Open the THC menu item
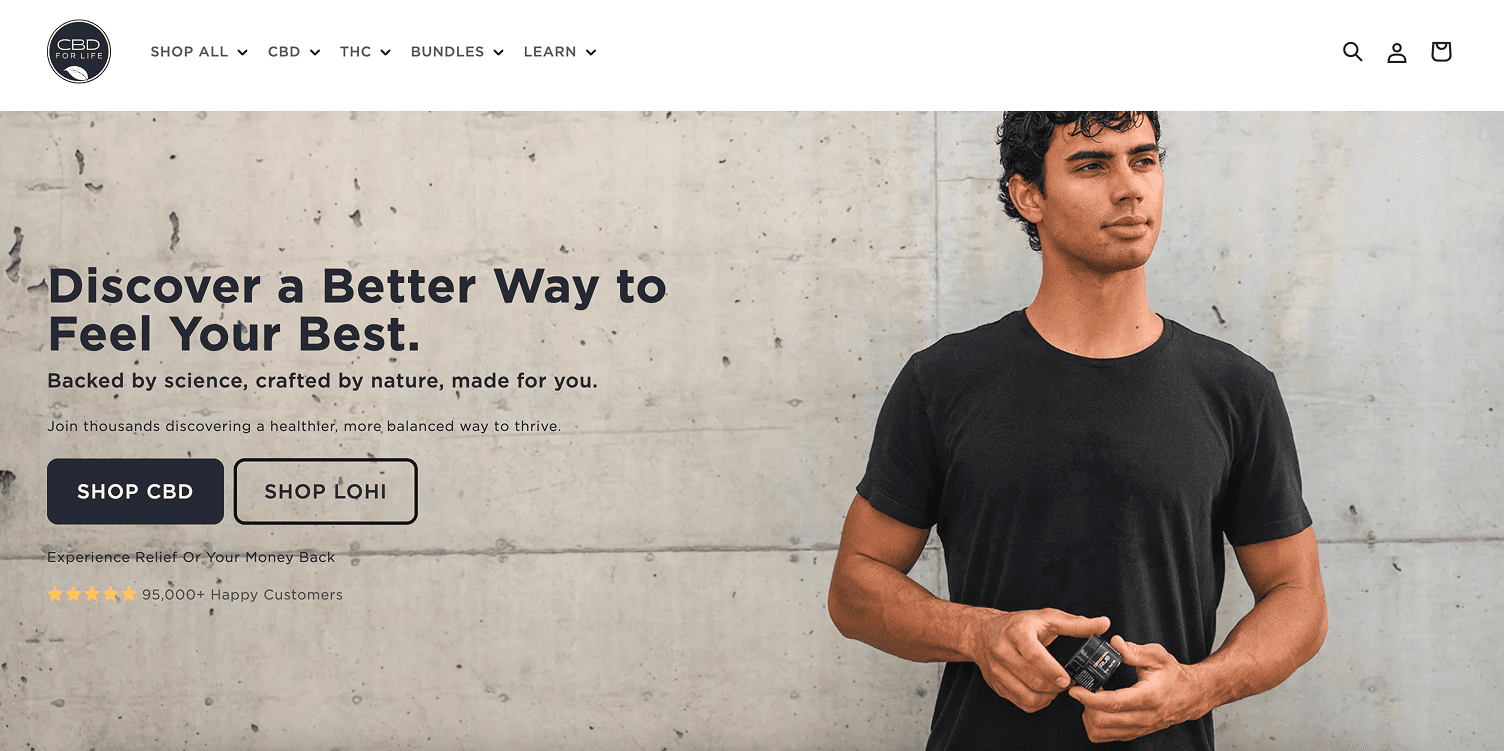 [x=365, y=52]
